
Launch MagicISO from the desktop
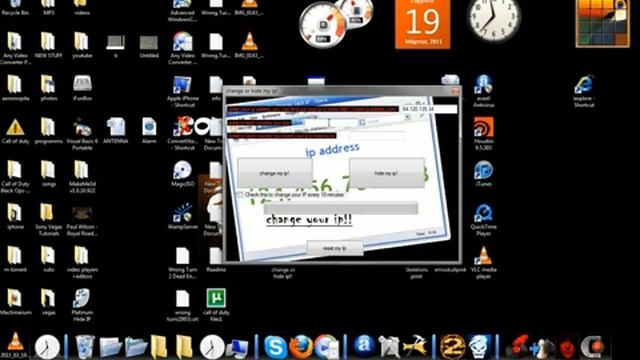182,174
